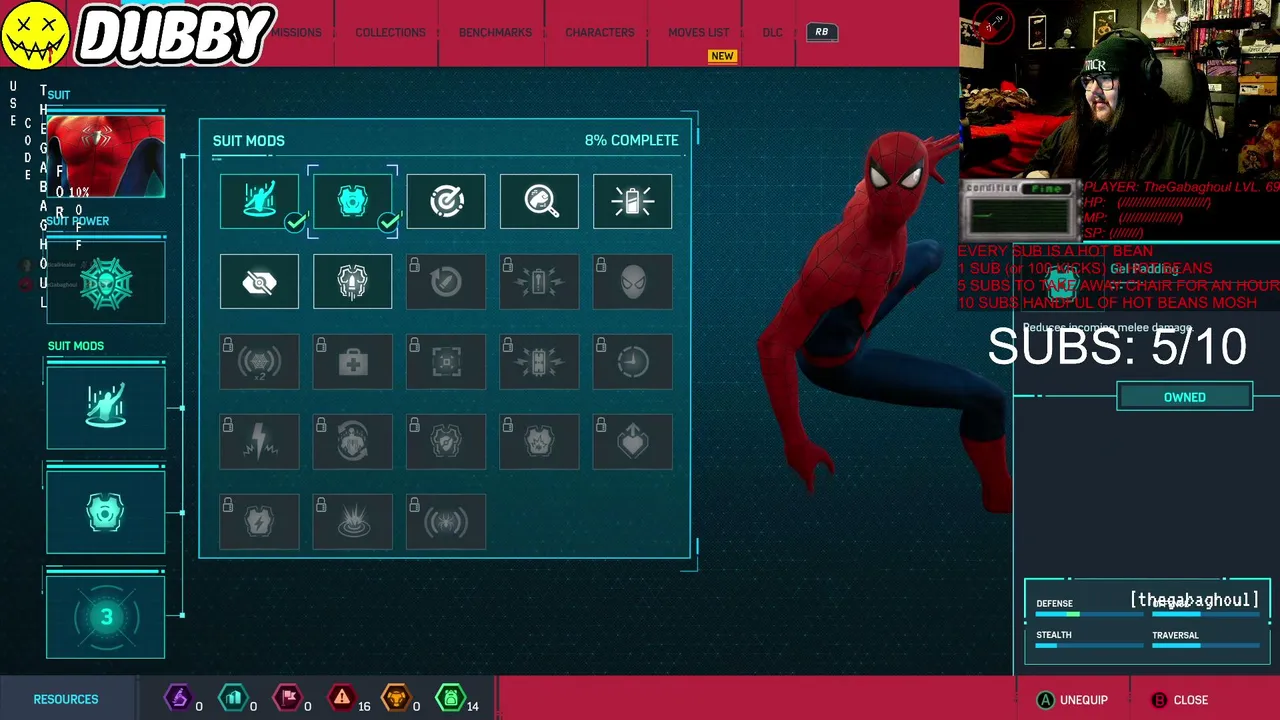Click the locked armor with shield emblem mod

[x=446, y=441]
